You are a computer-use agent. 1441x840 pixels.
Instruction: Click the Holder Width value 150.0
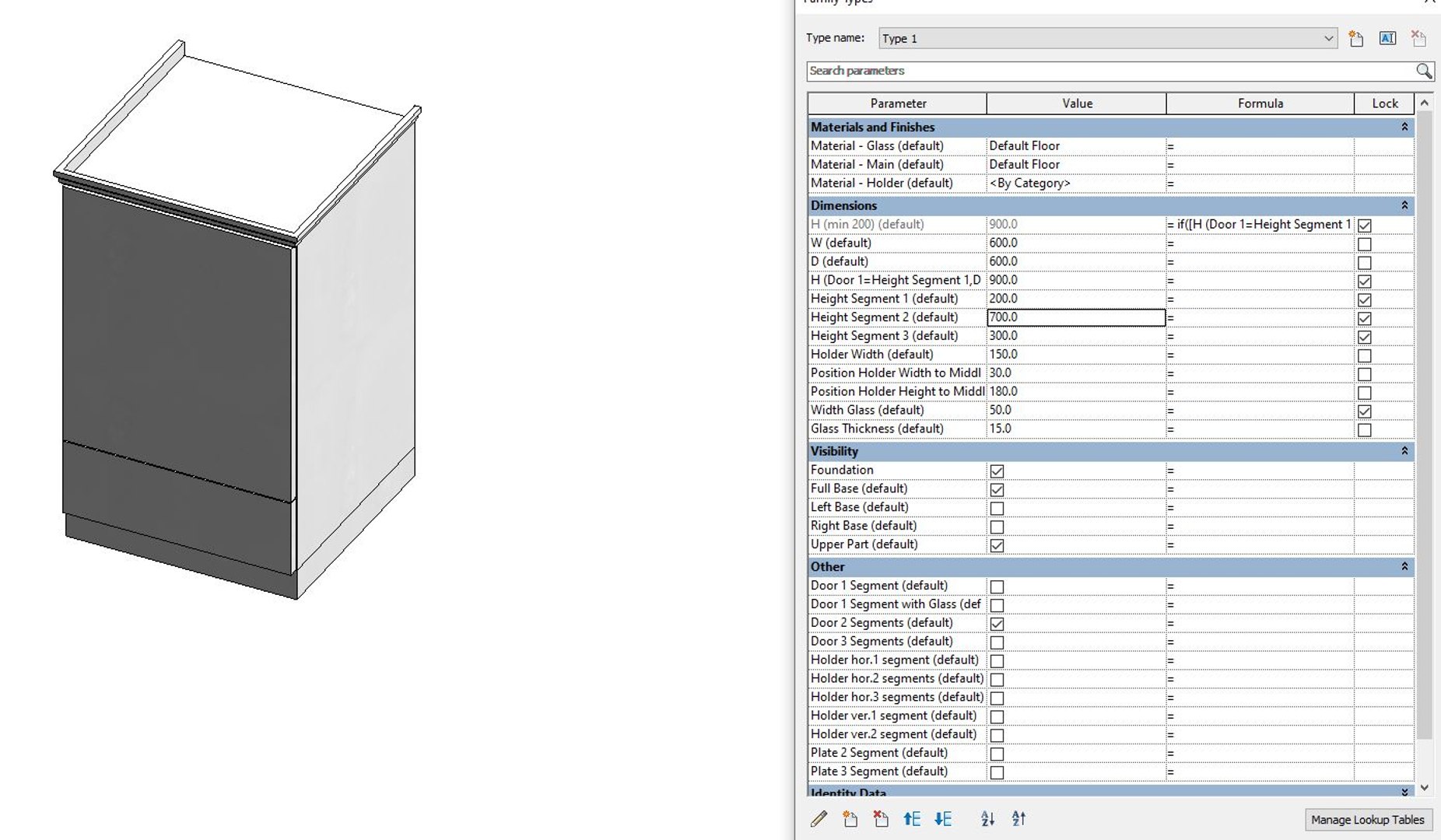pyautogui.click(x=1076, y=354)
